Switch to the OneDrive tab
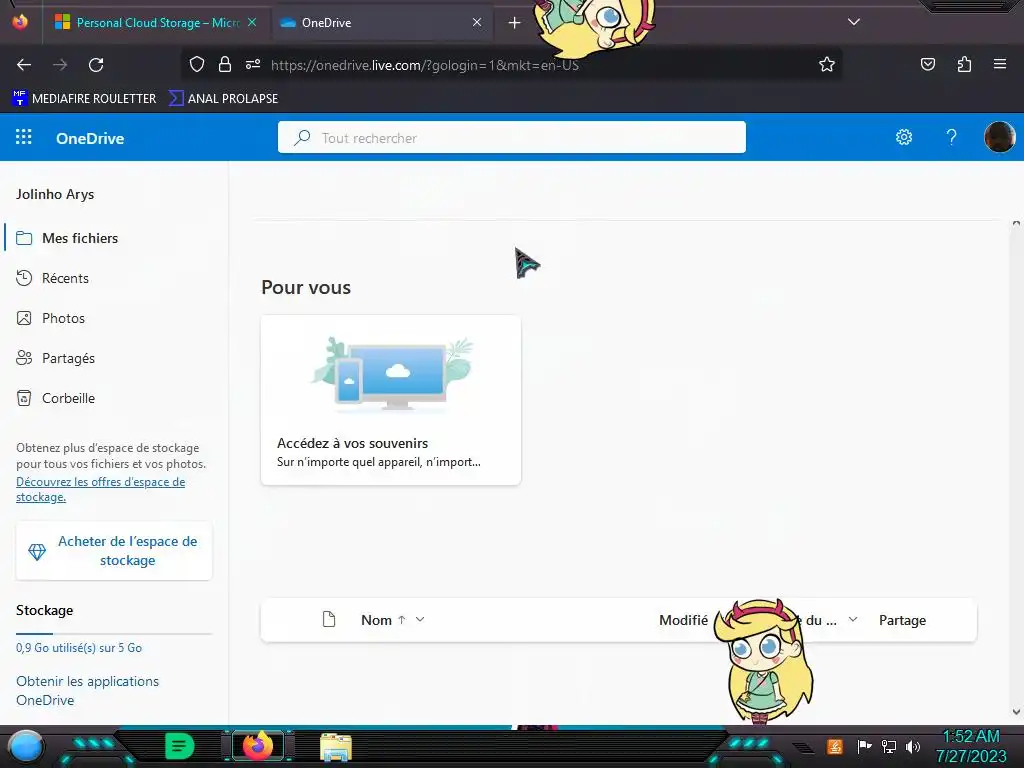The height and width of the screenshot is (768, 1024). point(381,22)
